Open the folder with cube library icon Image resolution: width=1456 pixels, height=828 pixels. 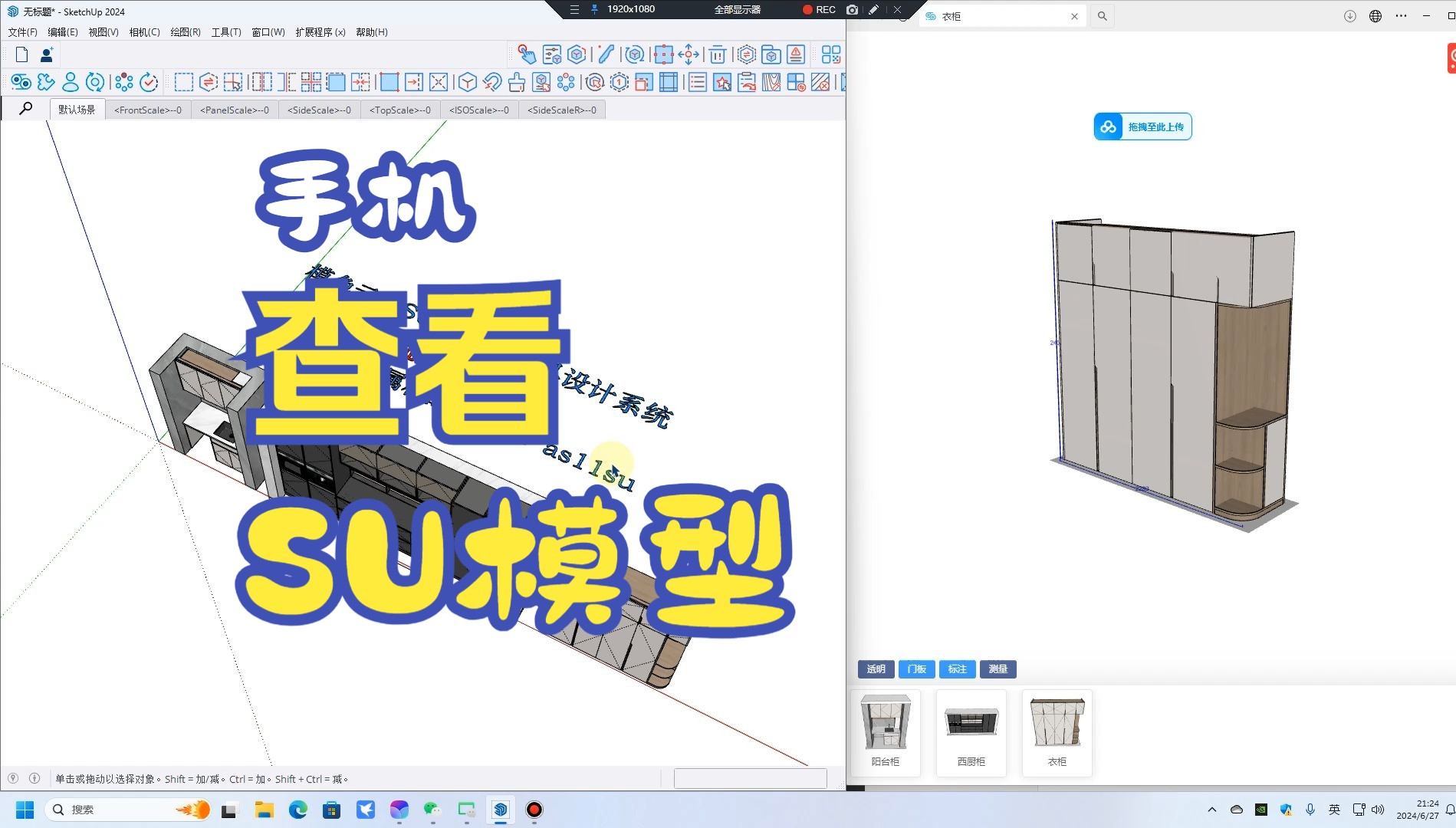[771, 54]
